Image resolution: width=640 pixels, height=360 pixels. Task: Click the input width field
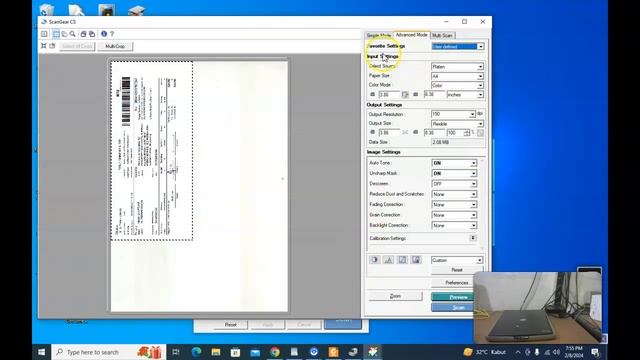(x=389, y=95)
